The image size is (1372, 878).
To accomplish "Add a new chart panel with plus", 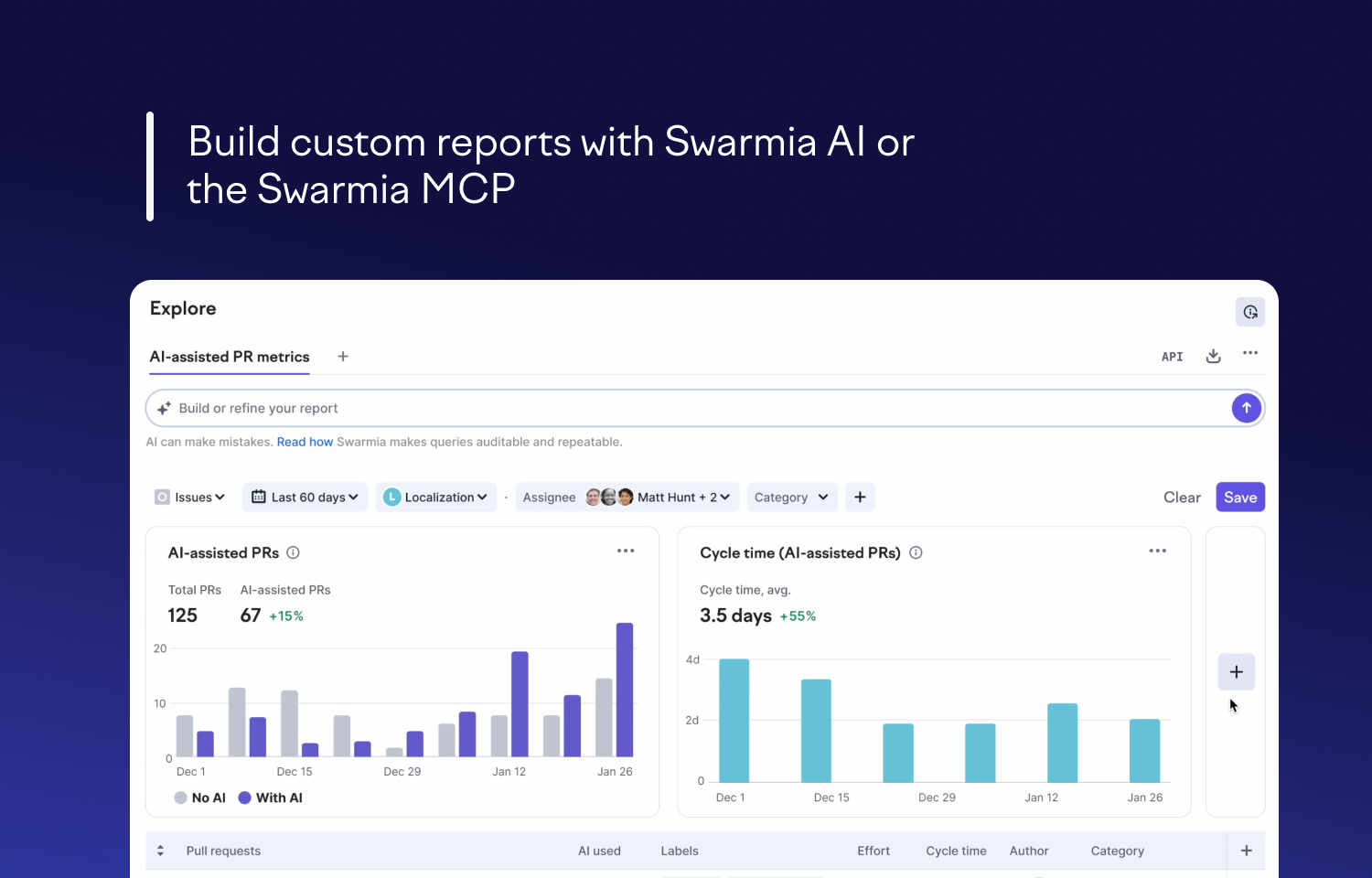I will tap(1236, 672).
